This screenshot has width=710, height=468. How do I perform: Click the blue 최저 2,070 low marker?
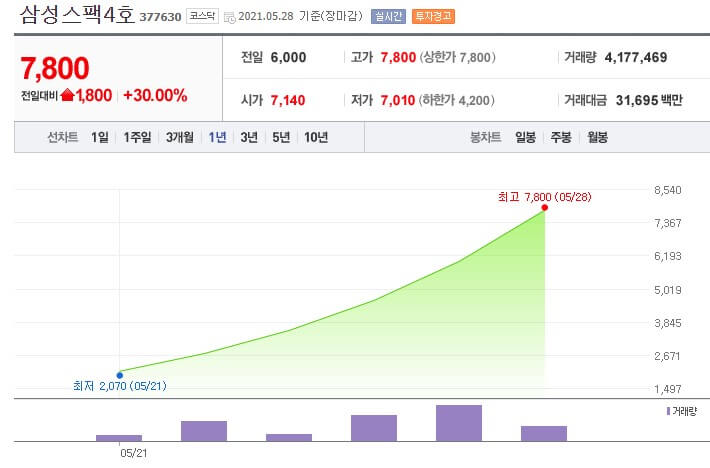click(x=120, y=375)
